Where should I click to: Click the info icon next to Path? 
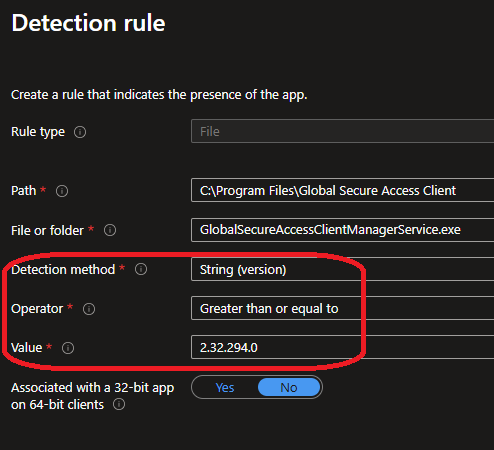point(62,191)
